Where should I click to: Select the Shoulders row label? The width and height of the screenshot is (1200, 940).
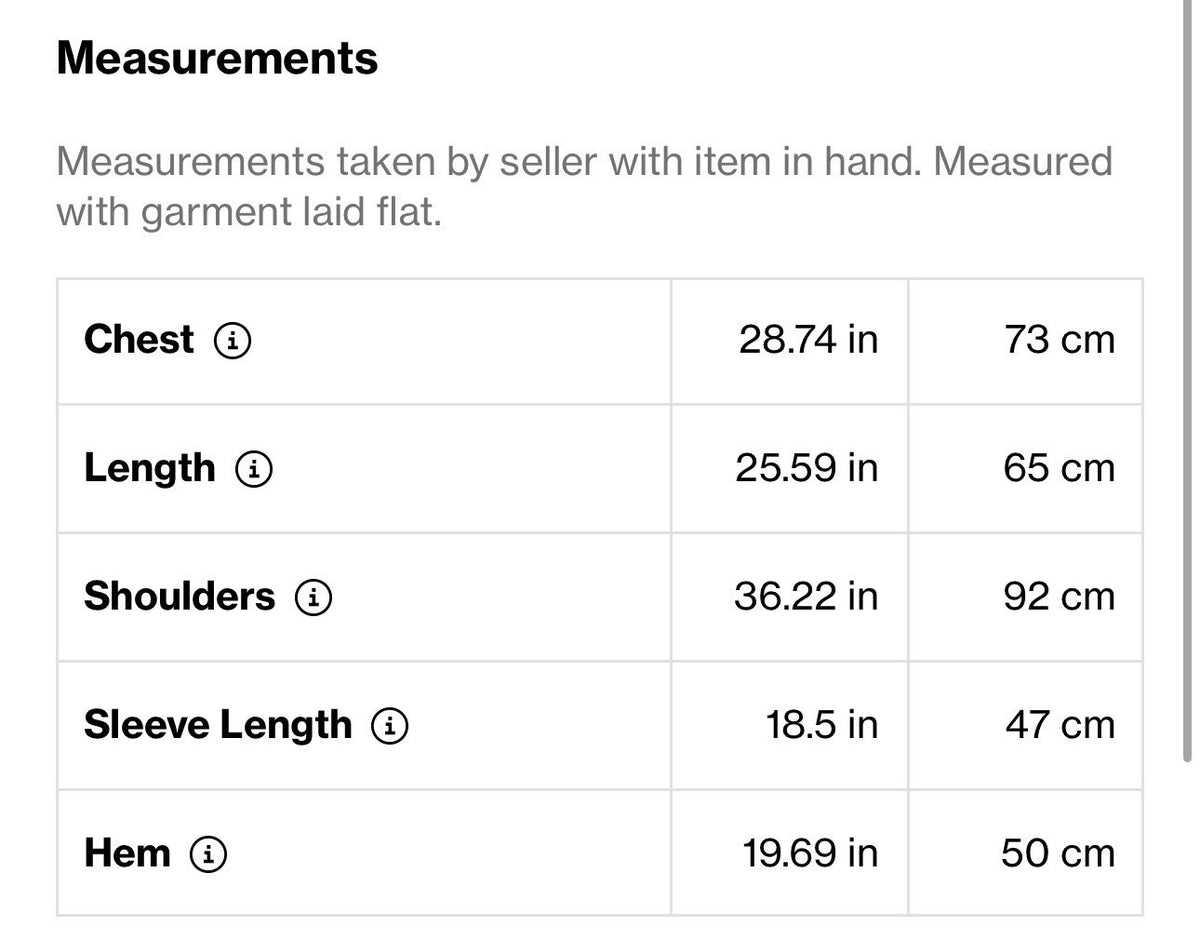tap(179, 596)
